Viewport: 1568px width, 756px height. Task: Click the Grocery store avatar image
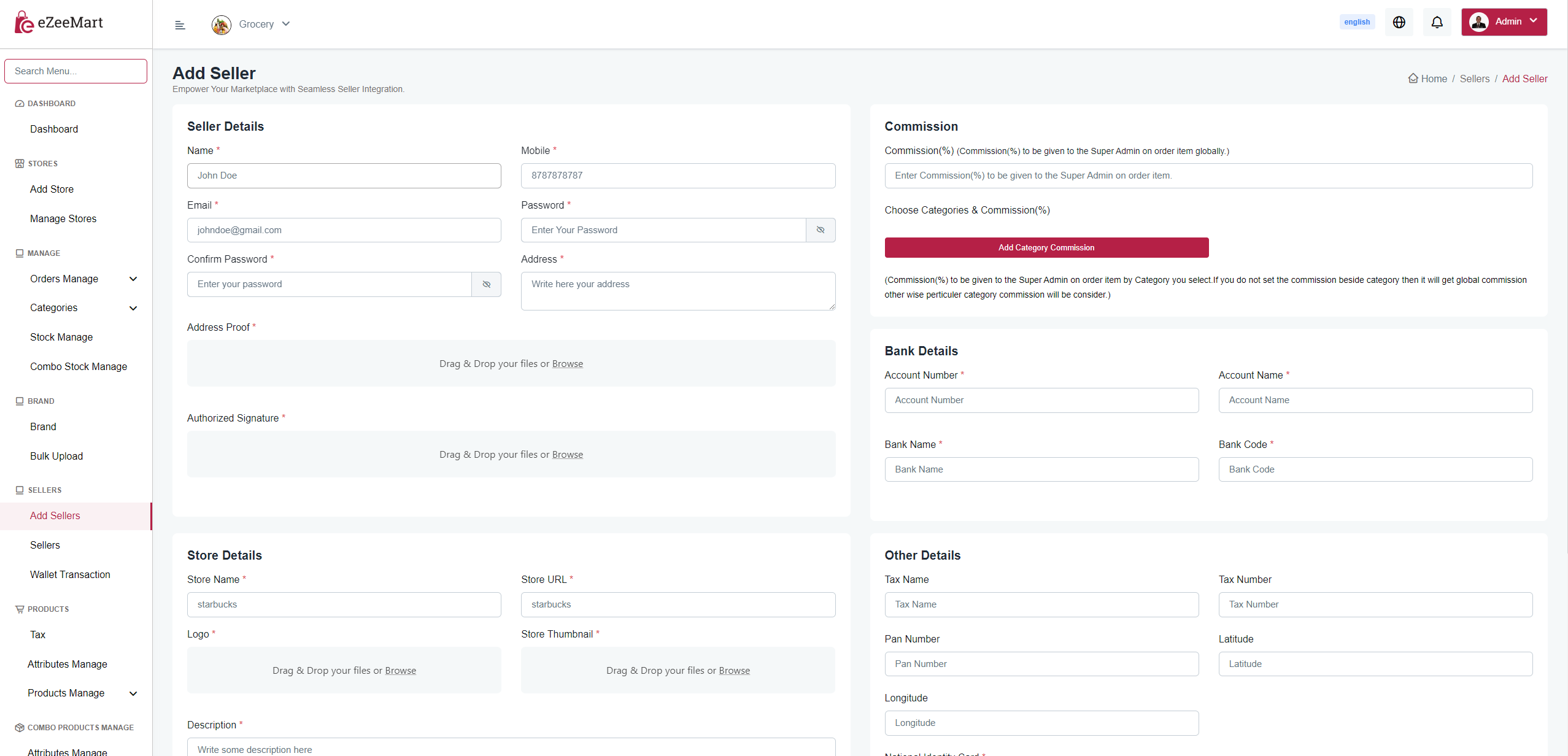[x=221, y=25]
